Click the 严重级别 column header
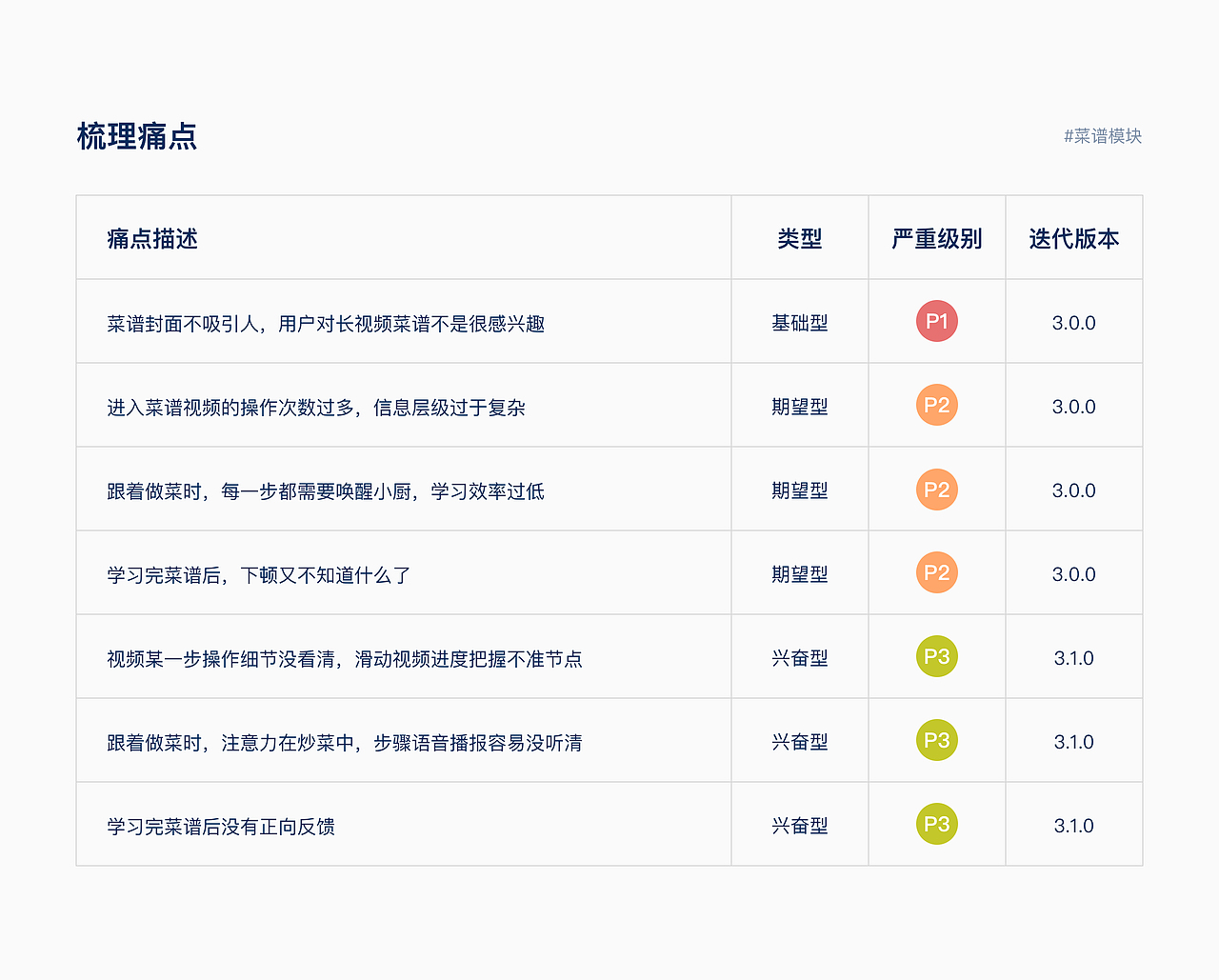Image resolution: width=1219 pixels, height=980 pixels. click(x=937, y=238)
